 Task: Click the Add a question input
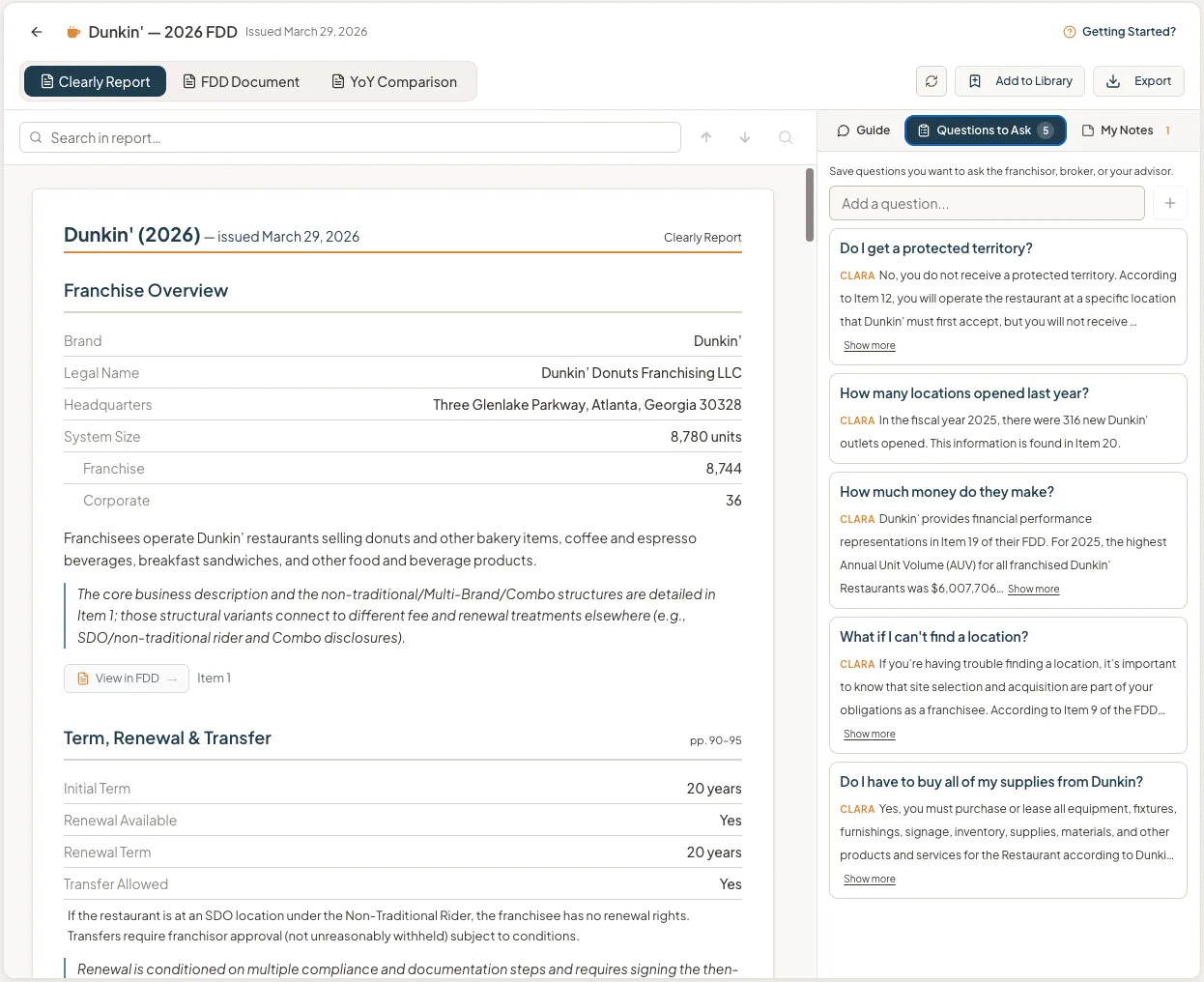[987, 203]
